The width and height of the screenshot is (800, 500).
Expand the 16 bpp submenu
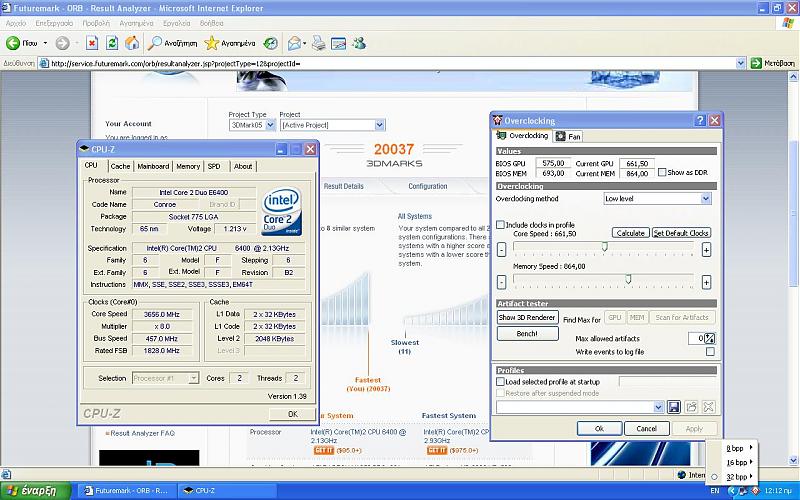(751, 462)
